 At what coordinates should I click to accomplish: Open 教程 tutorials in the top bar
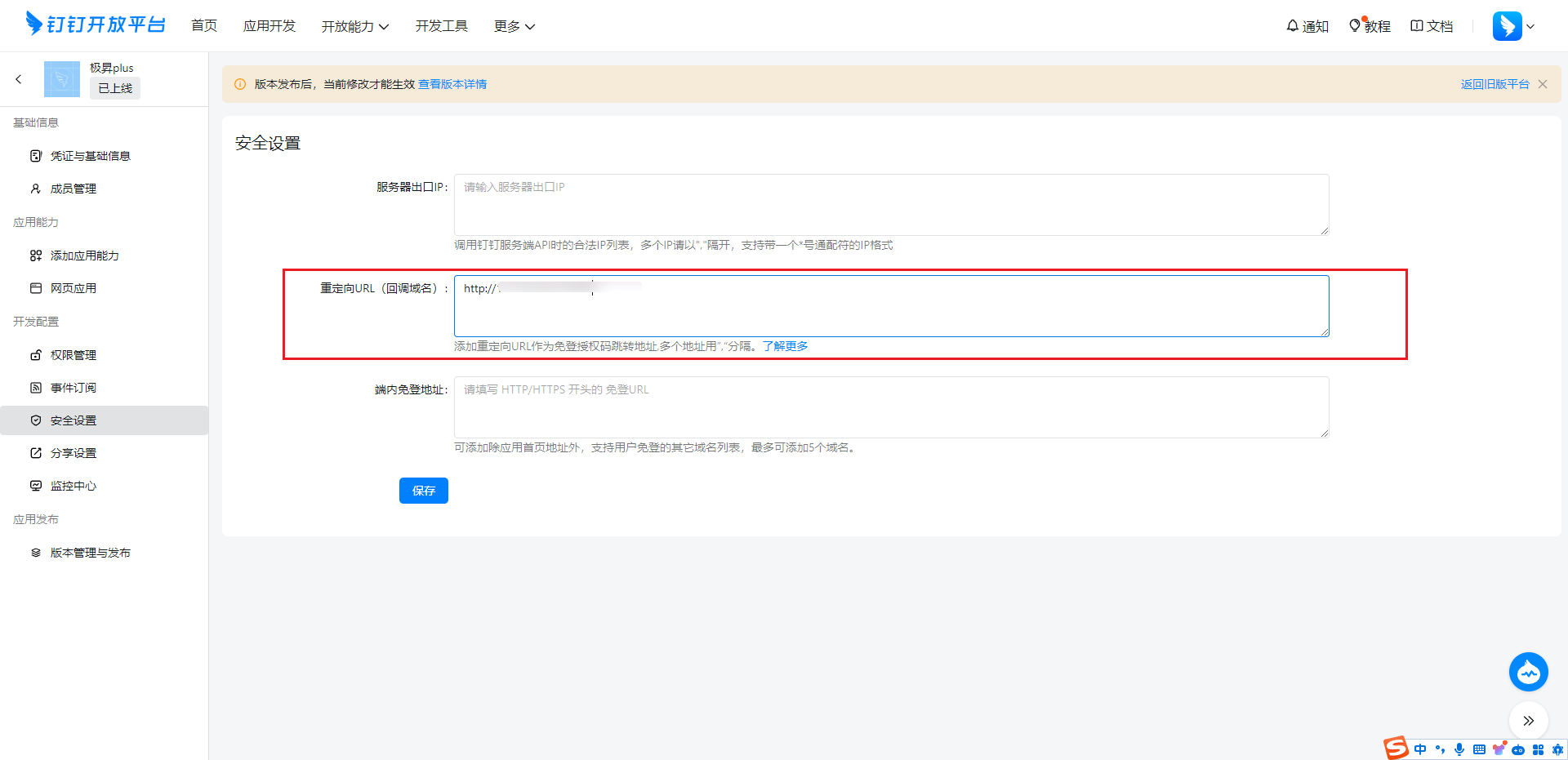(1370, 26)
